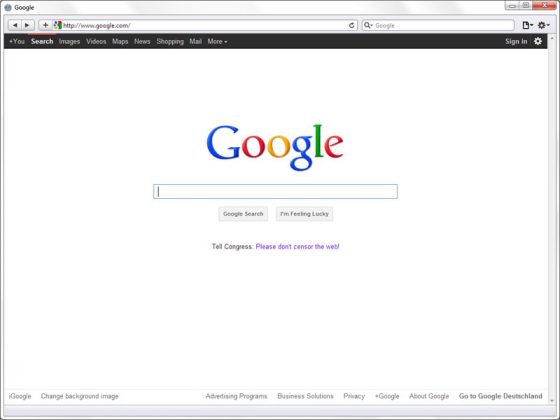Click the Sign in link
560x420 pixels.
coord(516,41)
